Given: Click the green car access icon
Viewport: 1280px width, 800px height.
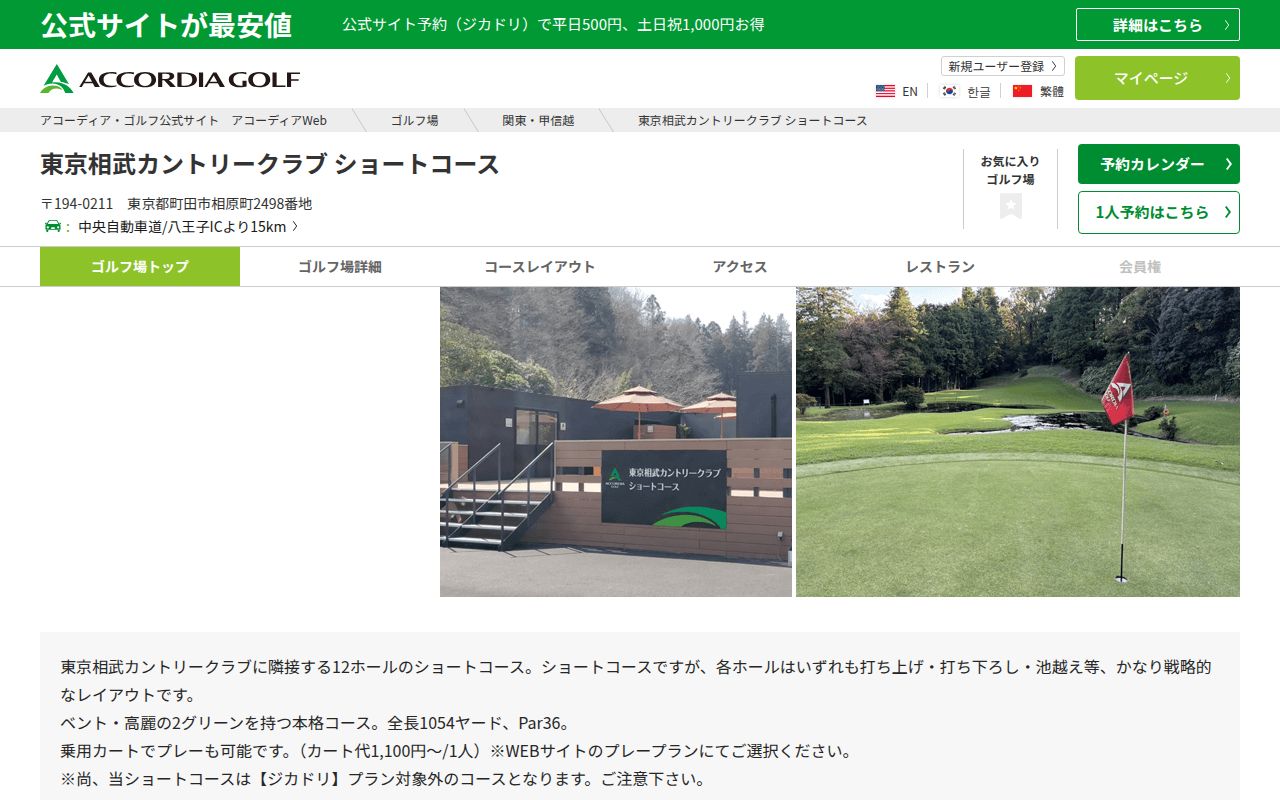Looking at the screenshot, I should click(53, 226).
